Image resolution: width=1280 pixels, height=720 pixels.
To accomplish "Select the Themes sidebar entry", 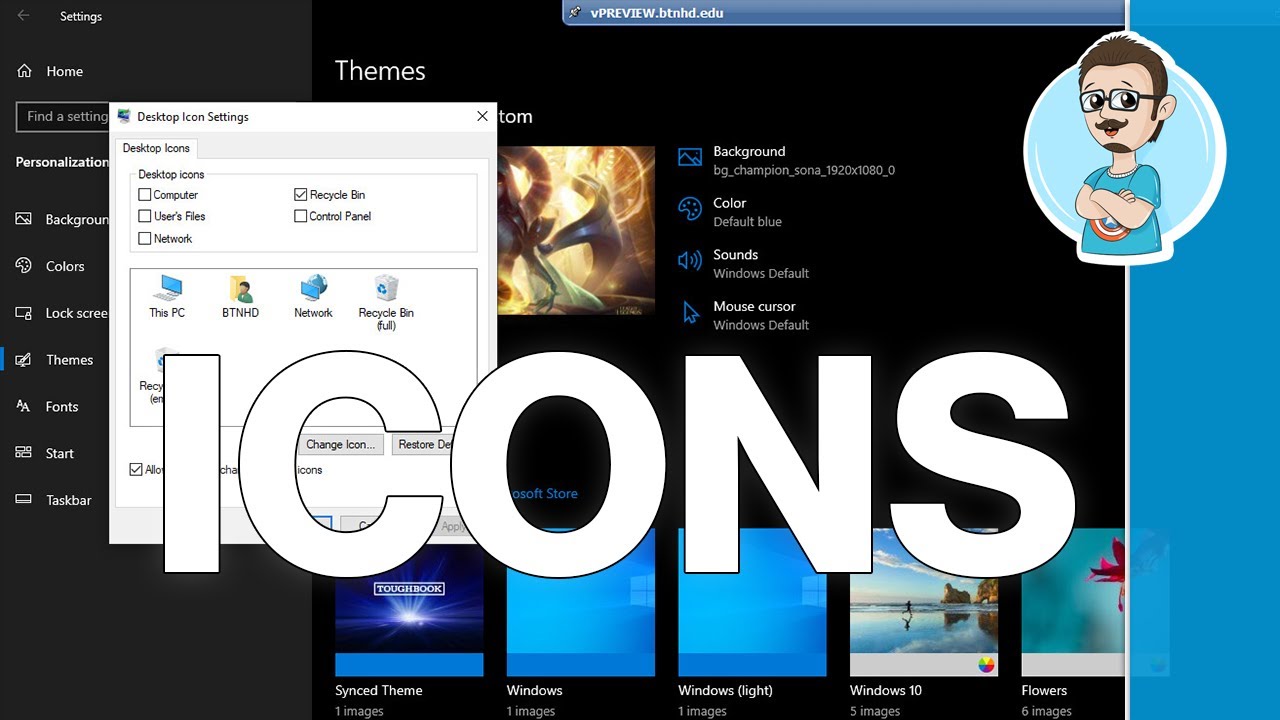I will [x=56, y=360].
